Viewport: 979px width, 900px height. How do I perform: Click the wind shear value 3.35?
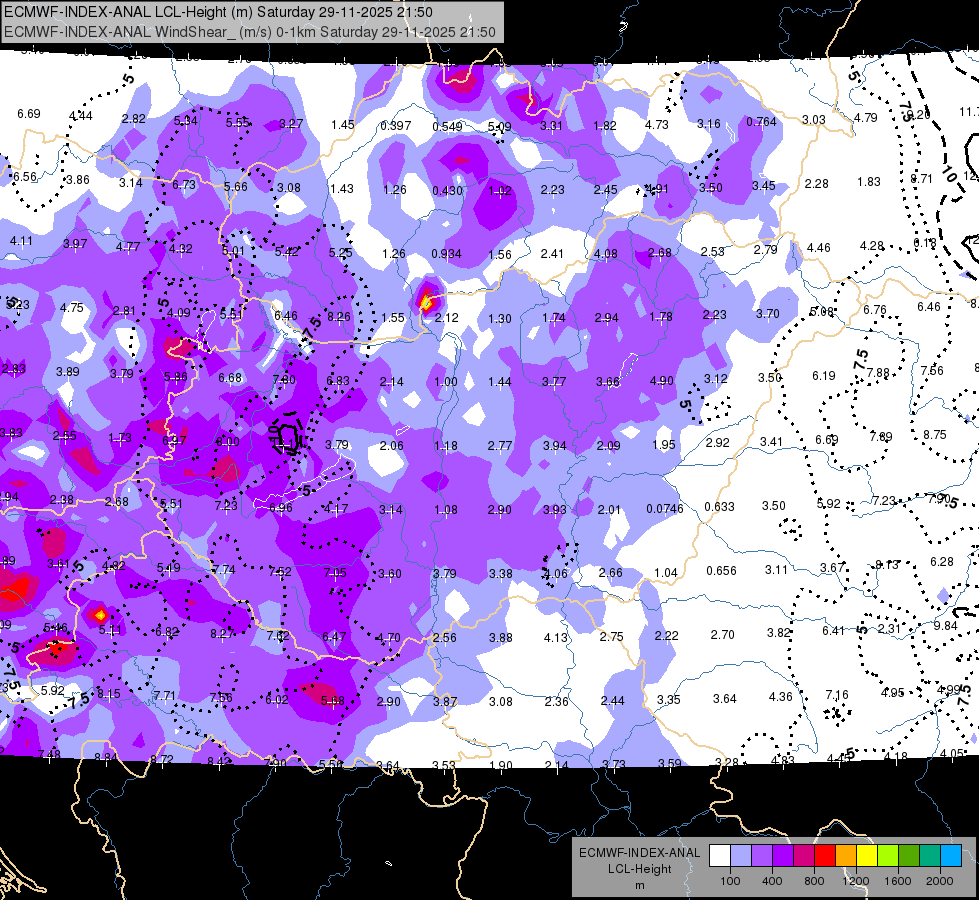(668, 699)
